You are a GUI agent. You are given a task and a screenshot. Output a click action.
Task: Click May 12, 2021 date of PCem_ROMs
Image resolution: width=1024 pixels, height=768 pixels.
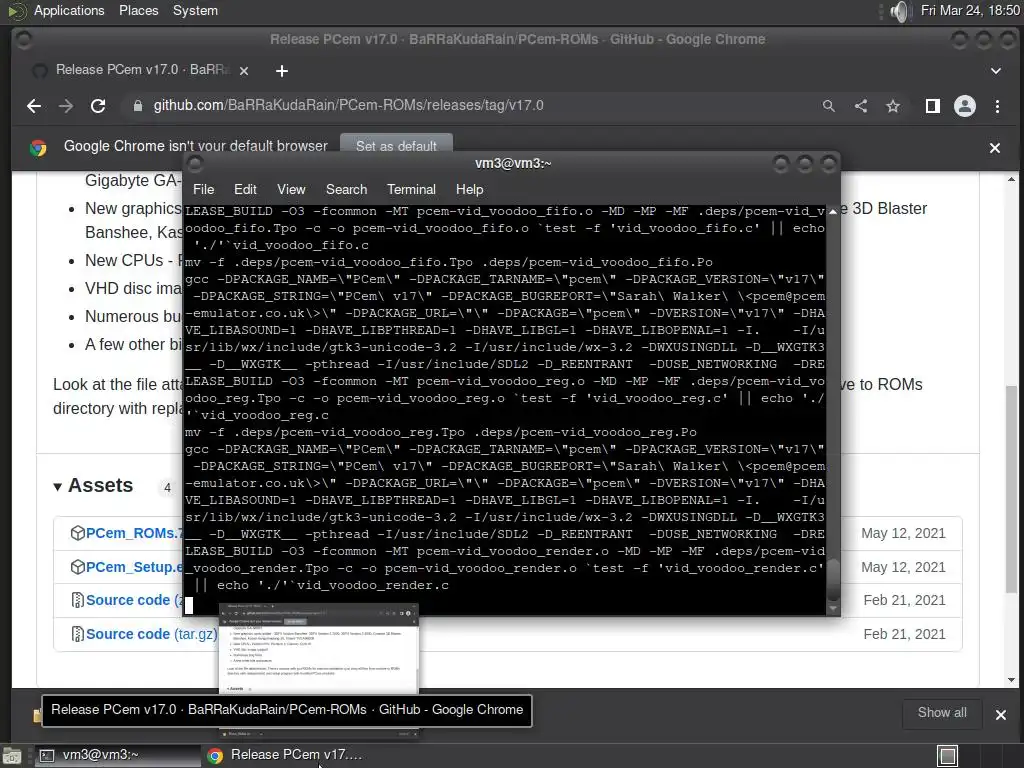tap(903, 534)
